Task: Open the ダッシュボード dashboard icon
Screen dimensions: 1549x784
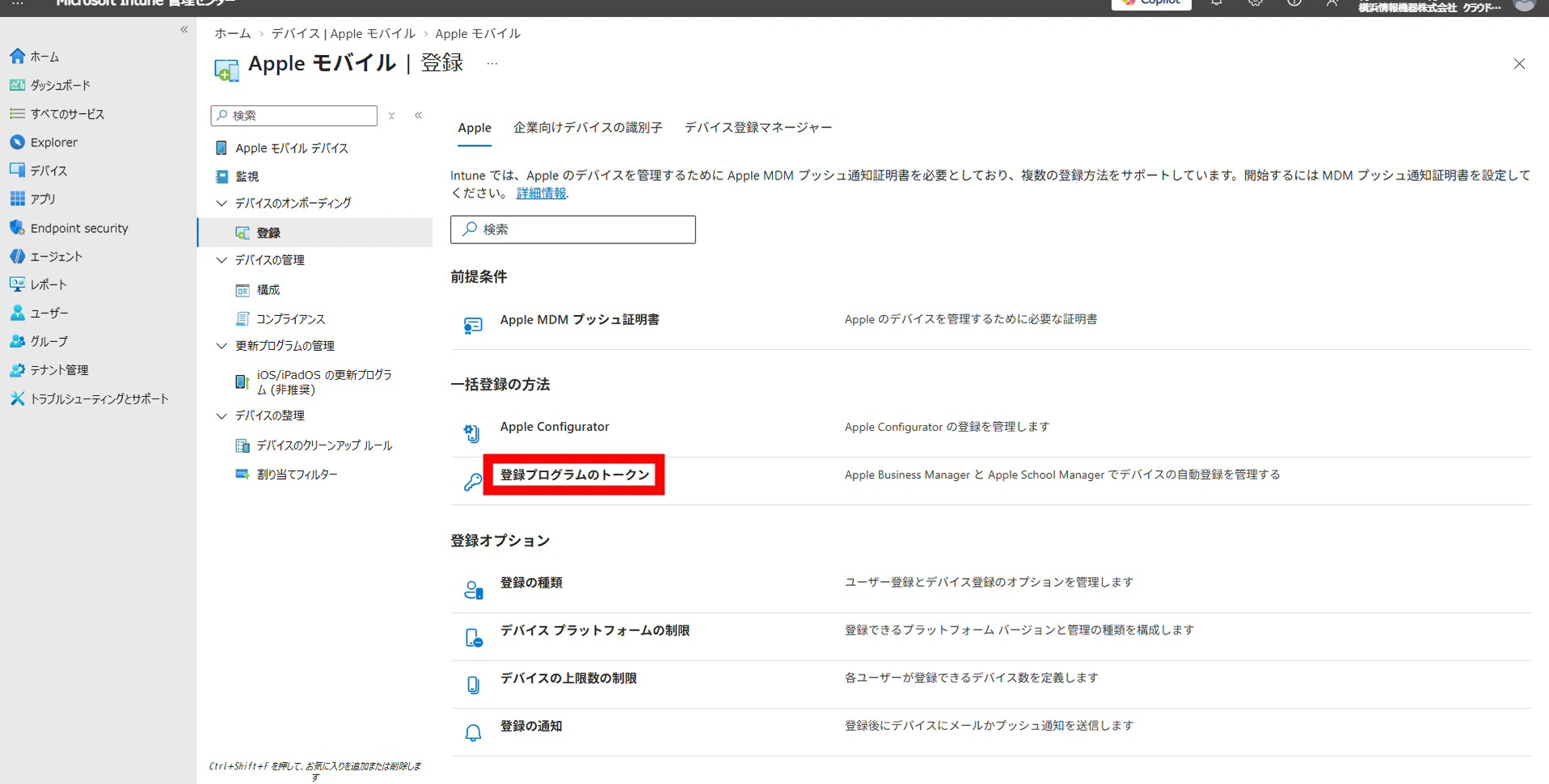Action: click(x=17, y=85)
